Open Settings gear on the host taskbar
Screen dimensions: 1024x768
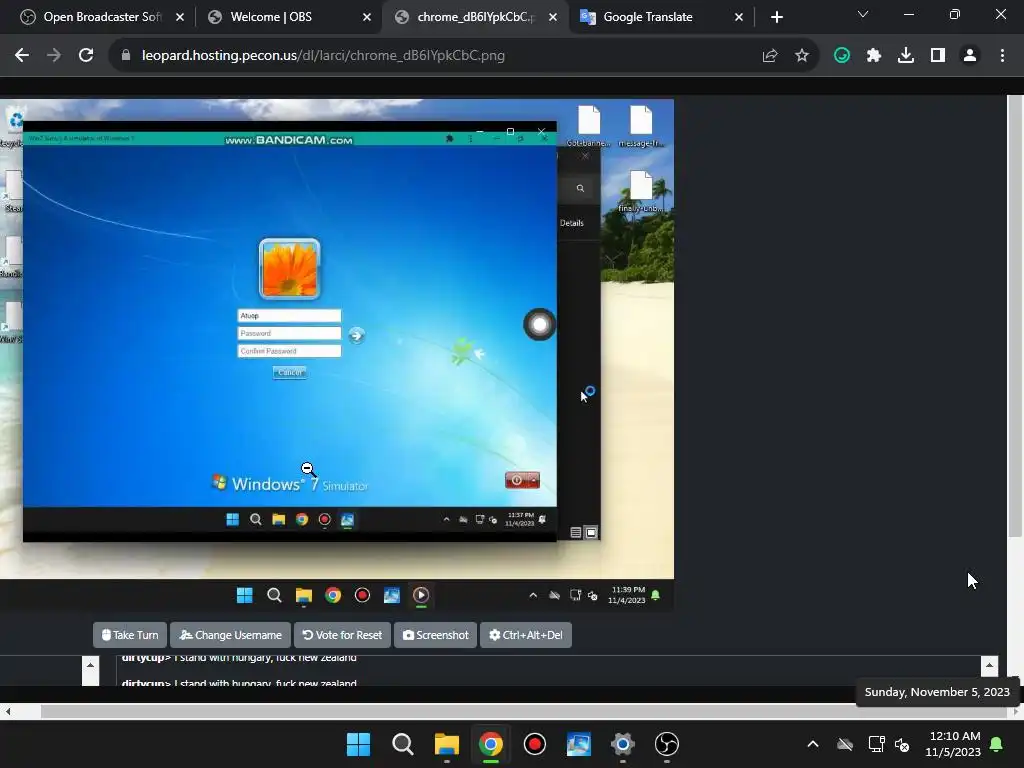pos(622,744)
